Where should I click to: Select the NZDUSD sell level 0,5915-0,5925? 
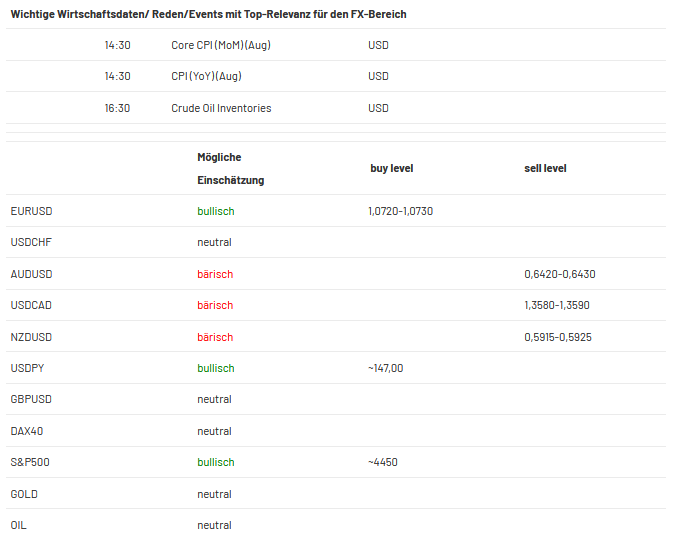coord(558,337)
